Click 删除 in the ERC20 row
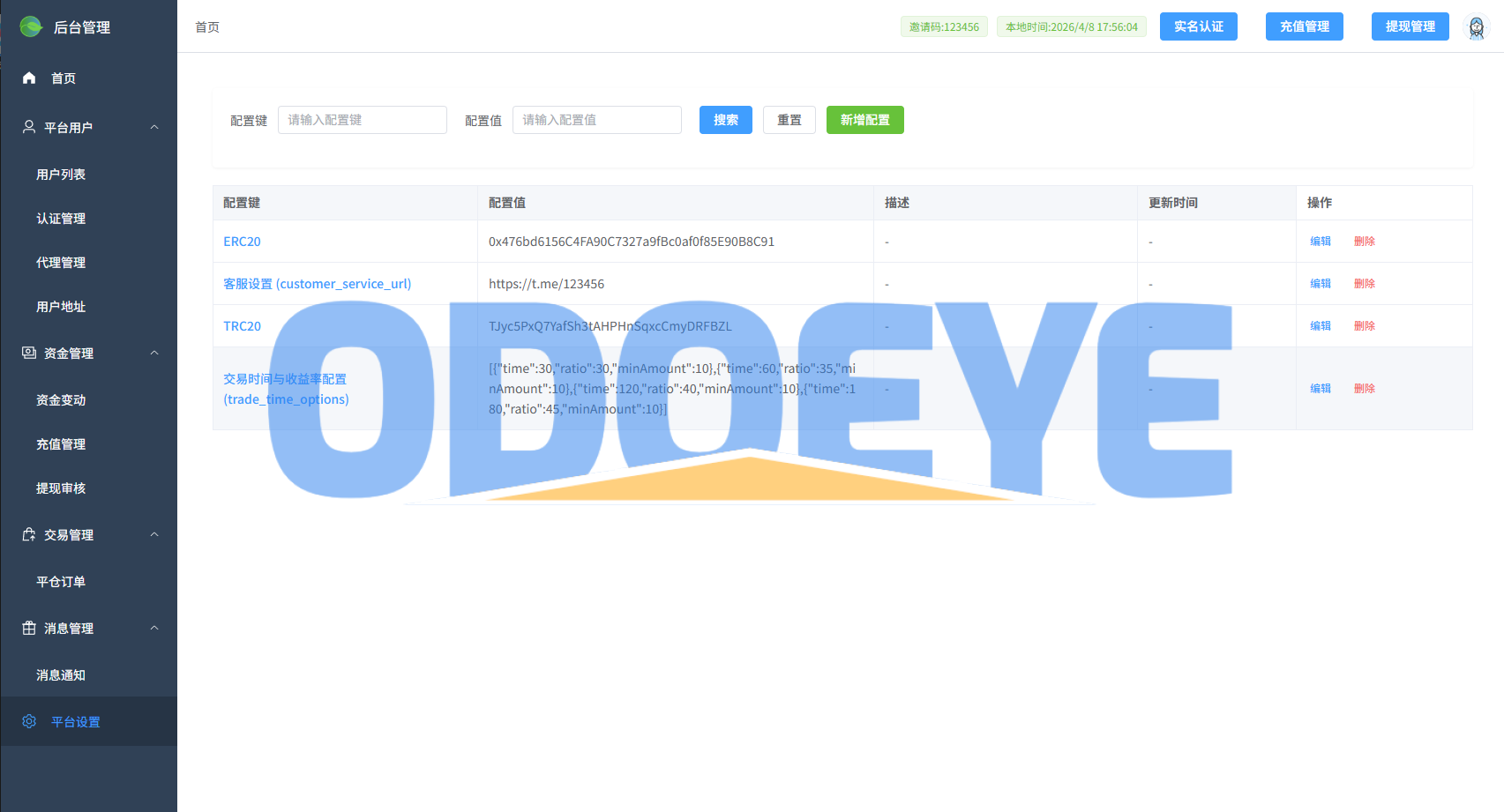The height and width of the screenshot is (812, 1504). point(1365,242)
